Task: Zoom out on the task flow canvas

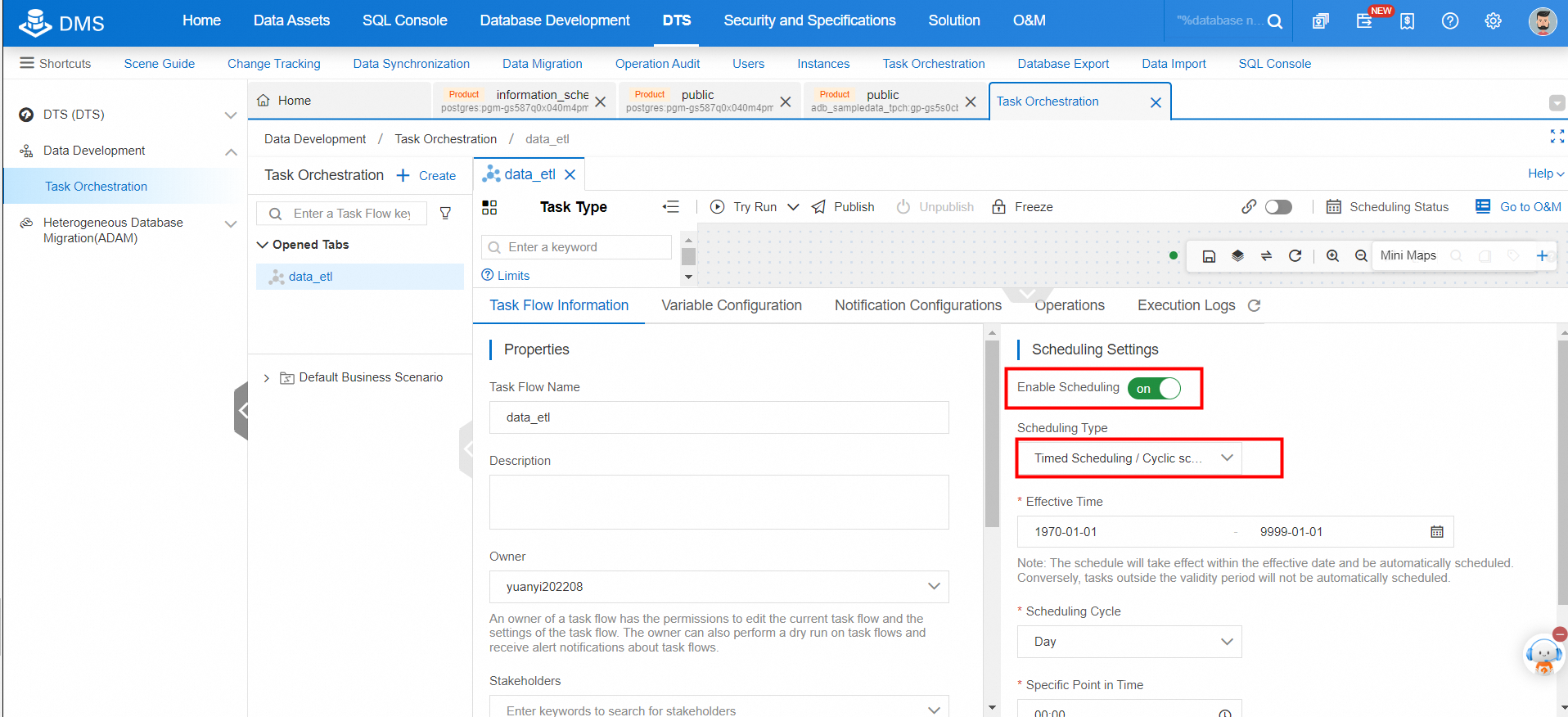Action: click(1361, 256)
